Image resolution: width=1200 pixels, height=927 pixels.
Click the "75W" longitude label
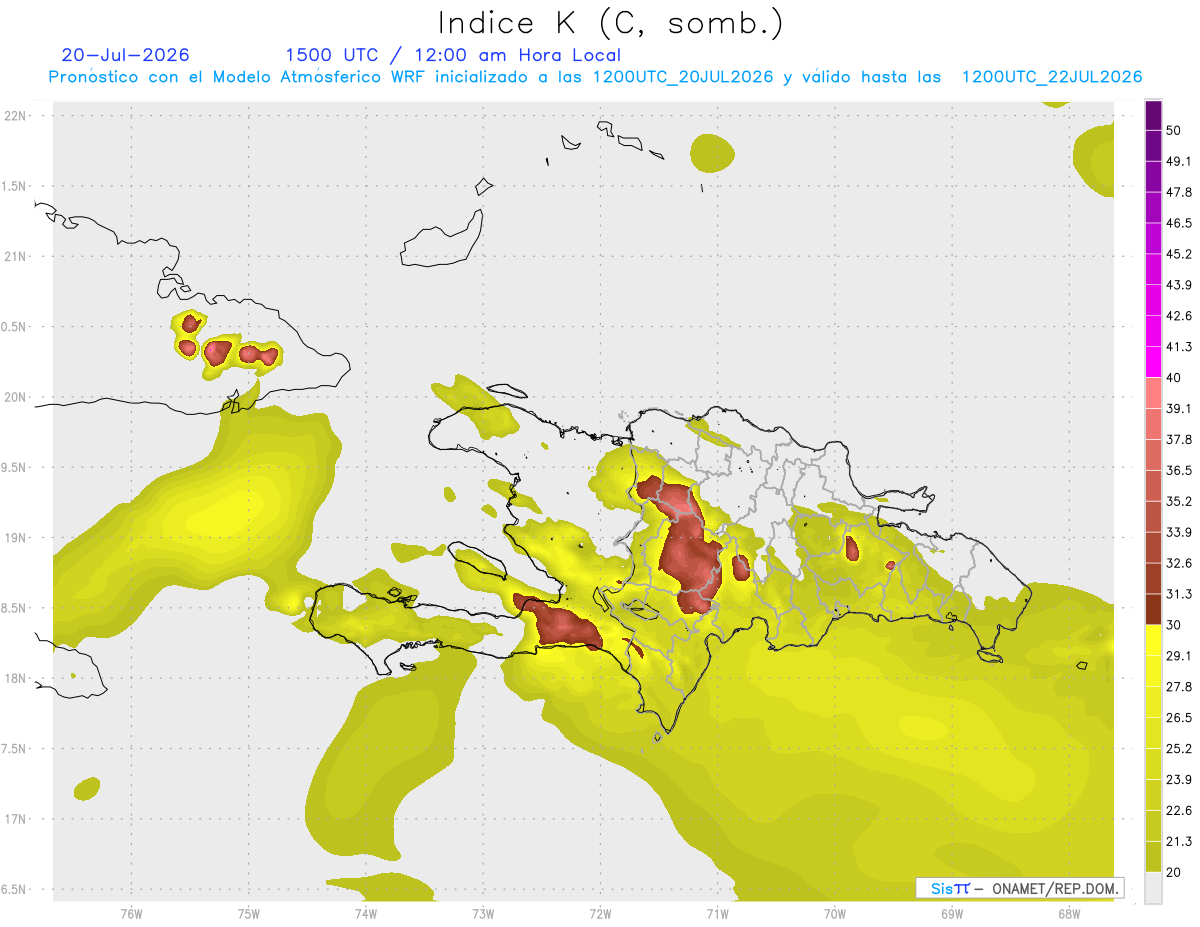tap(249, 914)
